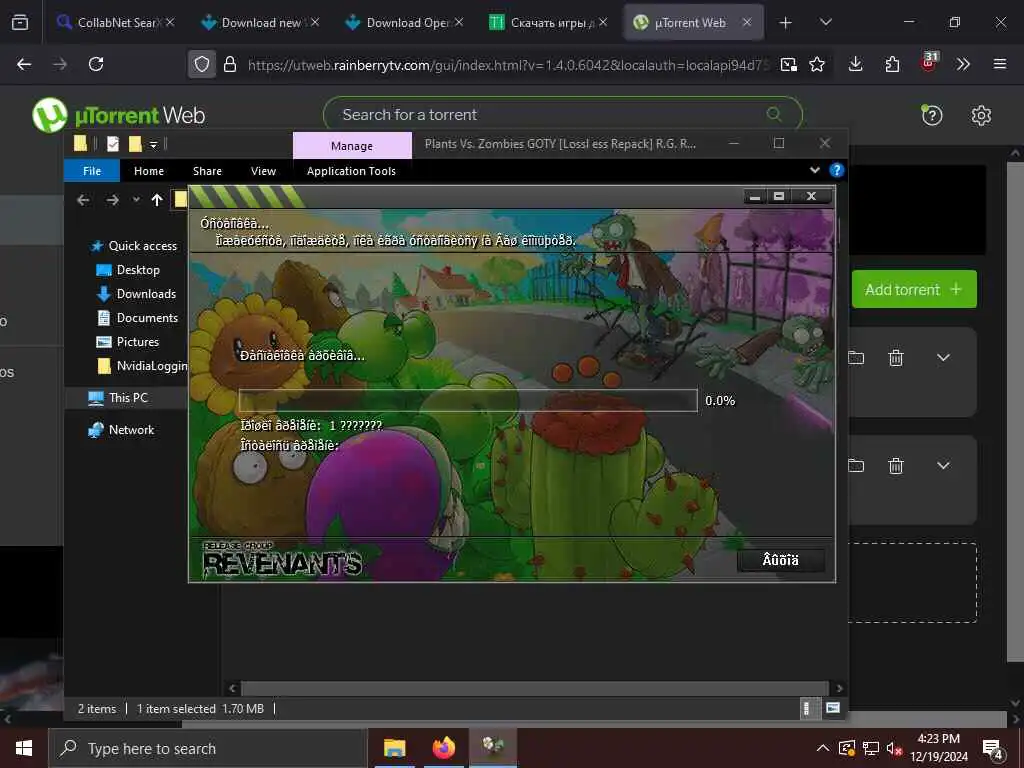
Task: Switch Explorer to large icons view
Action: tap(833, 709)
